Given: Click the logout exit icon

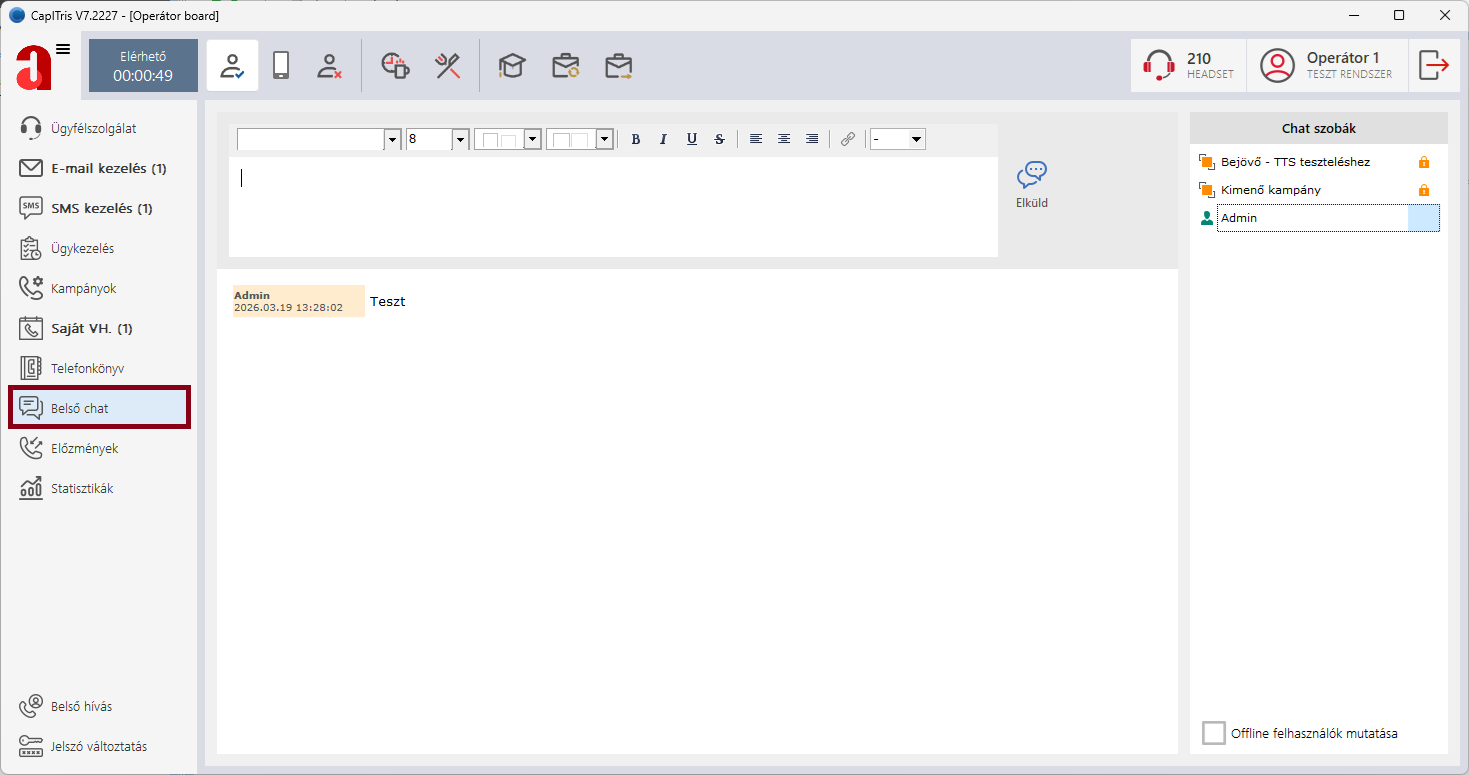Looking at the screenshot, I should [x=1434, y=66].
